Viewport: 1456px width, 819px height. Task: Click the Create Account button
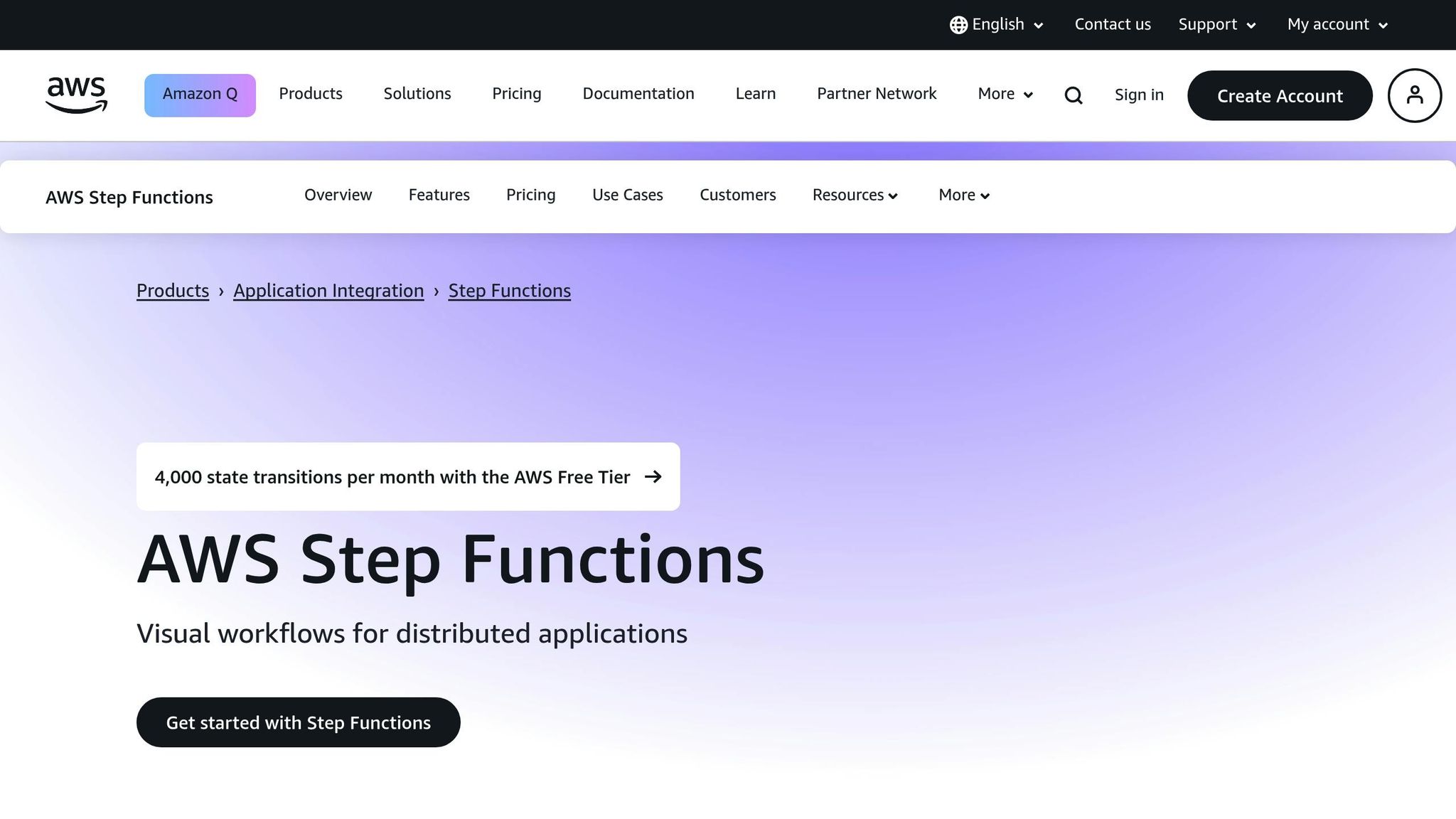tap(1280, 95)
